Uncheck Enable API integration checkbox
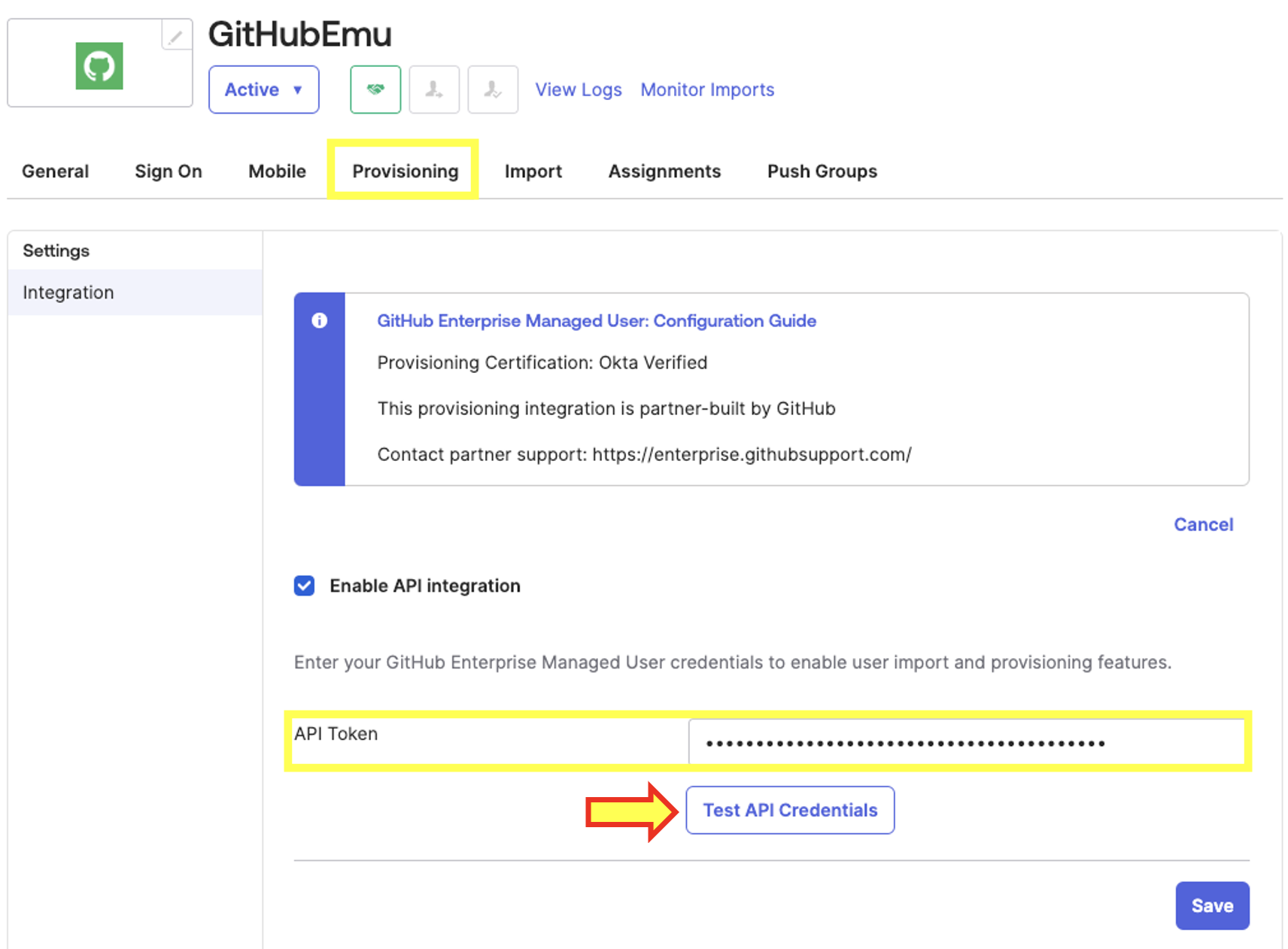 click(x=304, y=586)
